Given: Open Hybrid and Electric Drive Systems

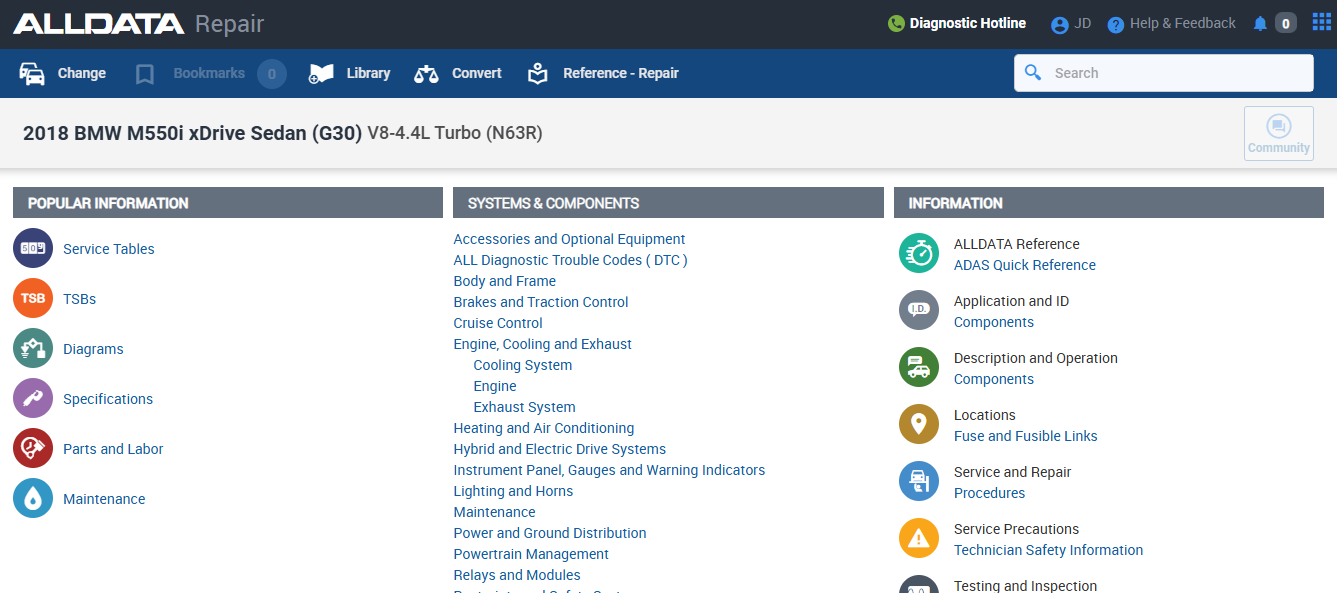Looking at the screenshot, I should (560, 449).
